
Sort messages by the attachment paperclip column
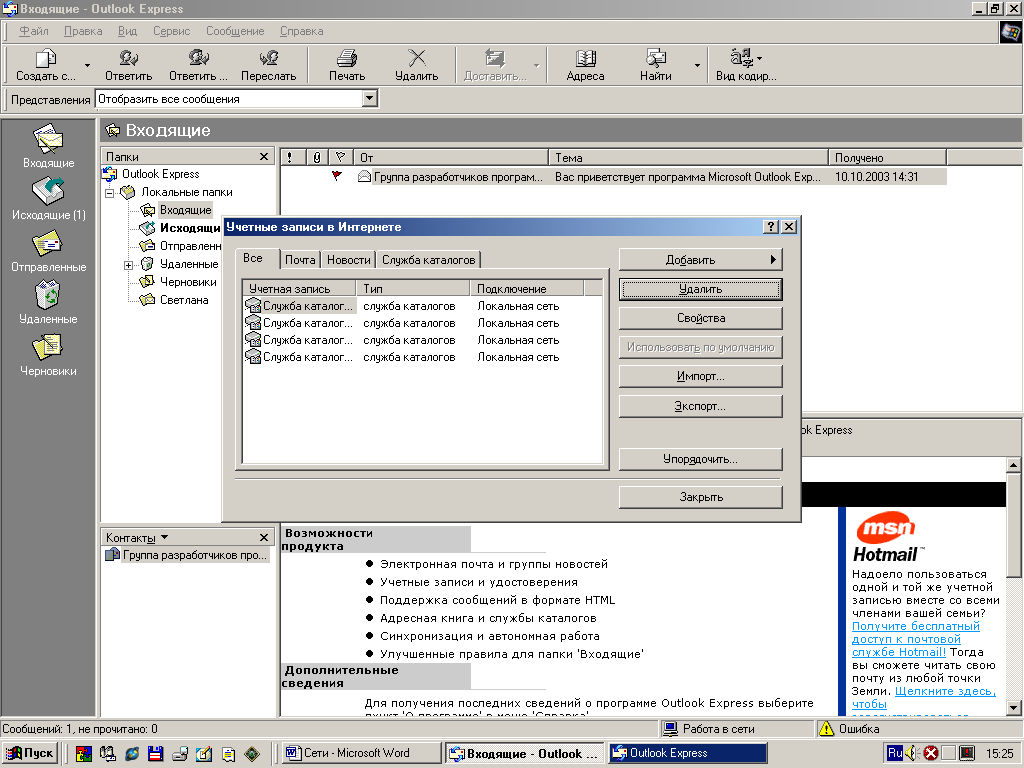click(x=316, y=157)
